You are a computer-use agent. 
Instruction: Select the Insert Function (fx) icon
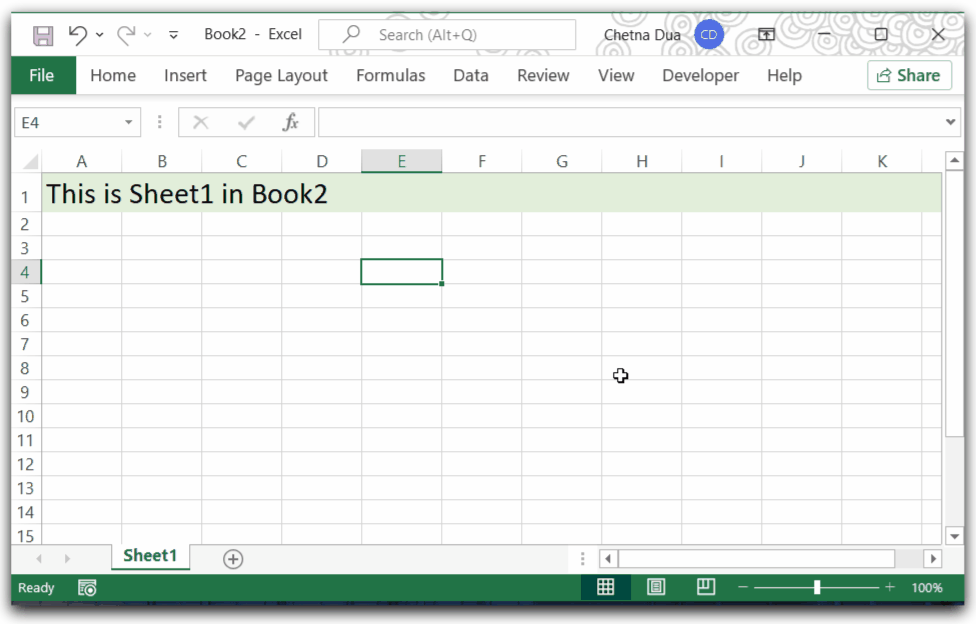click(x=291, y=121)
